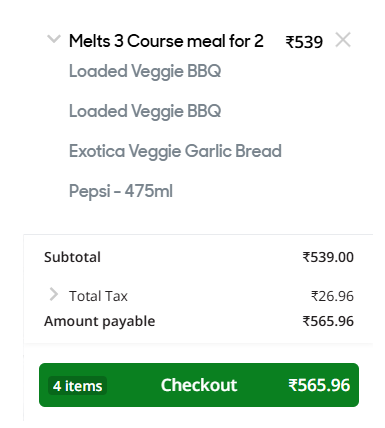
Task: Click the Checkout text label
Action: [x=199, y=385]
